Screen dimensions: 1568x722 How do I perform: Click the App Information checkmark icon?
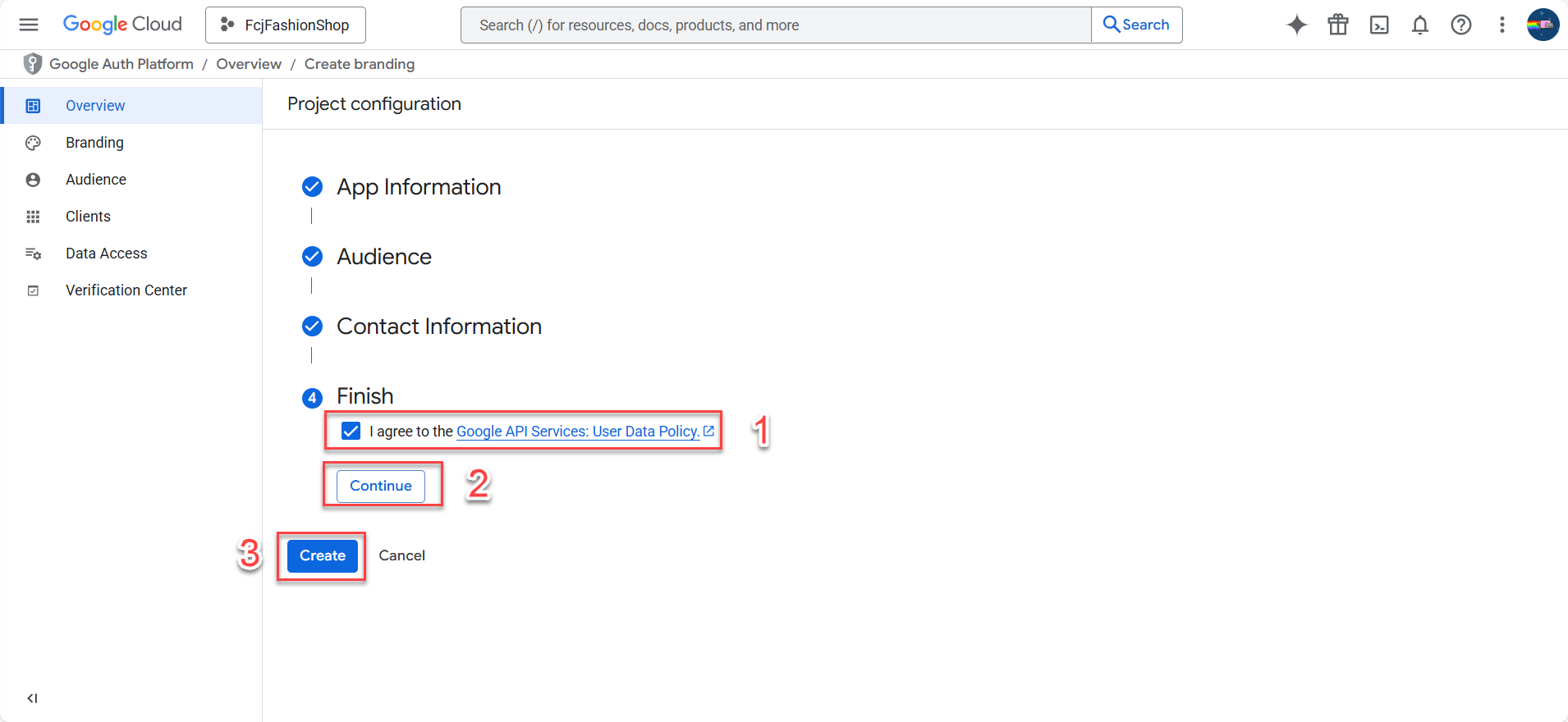[x=312, y=187]
